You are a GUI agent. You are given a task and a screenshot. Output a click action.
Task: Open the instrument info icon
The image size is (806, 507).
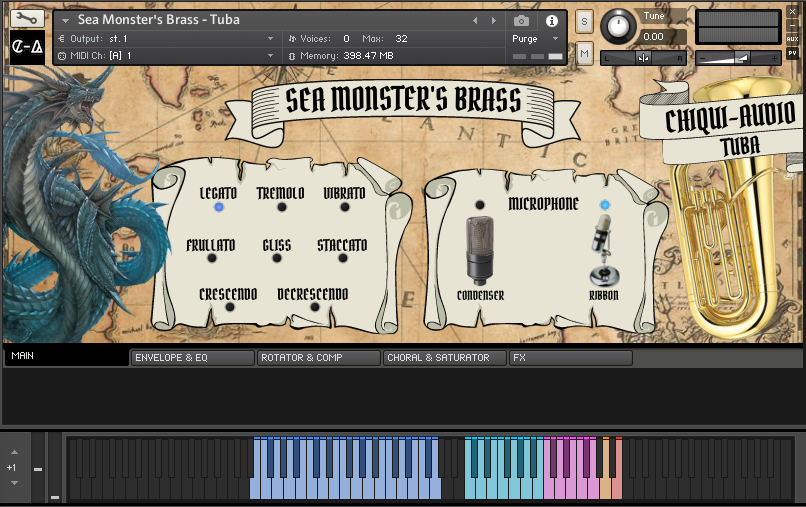[x=551, y=20]
